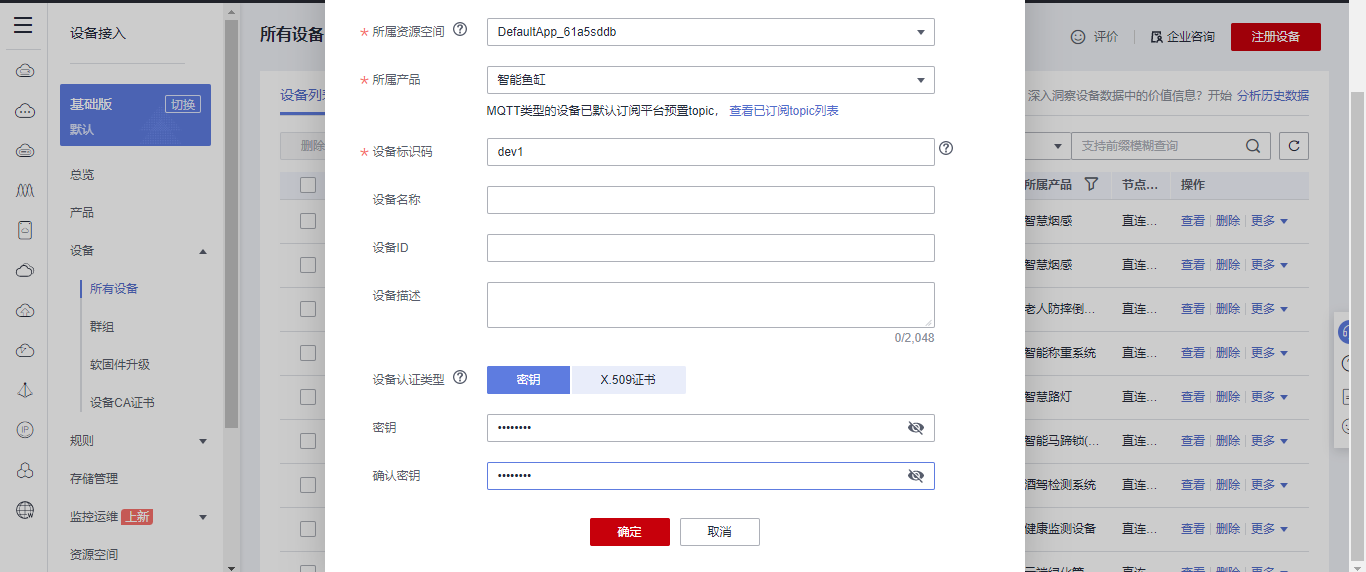Tick the checkbox for the 智慧路灯 row
The height and width of the screenshot is (572, 1366).
308,397
